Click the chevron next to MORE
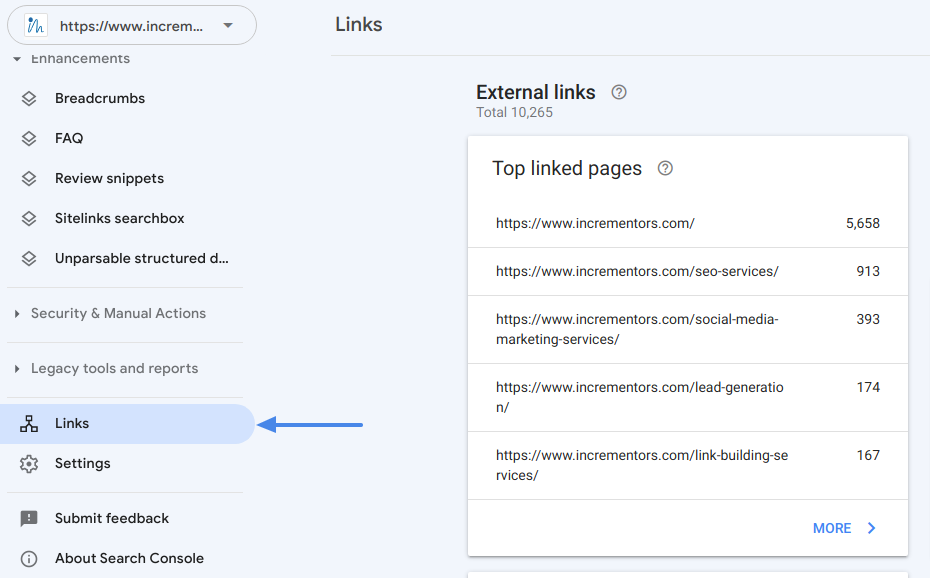The height and width of the screenshot is (578, 930). 871,528
